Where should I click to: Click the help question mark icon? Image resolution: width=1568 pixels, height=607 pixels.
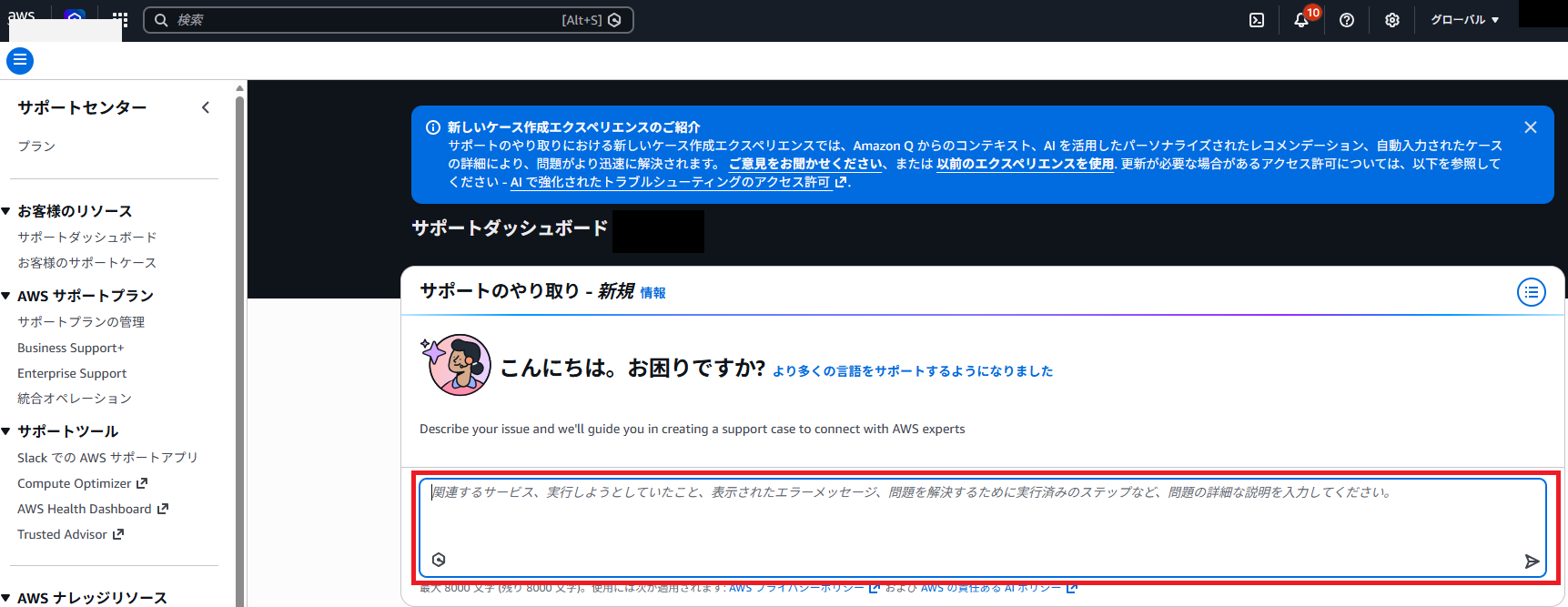pyautogui.click(x=1347, y=20)
